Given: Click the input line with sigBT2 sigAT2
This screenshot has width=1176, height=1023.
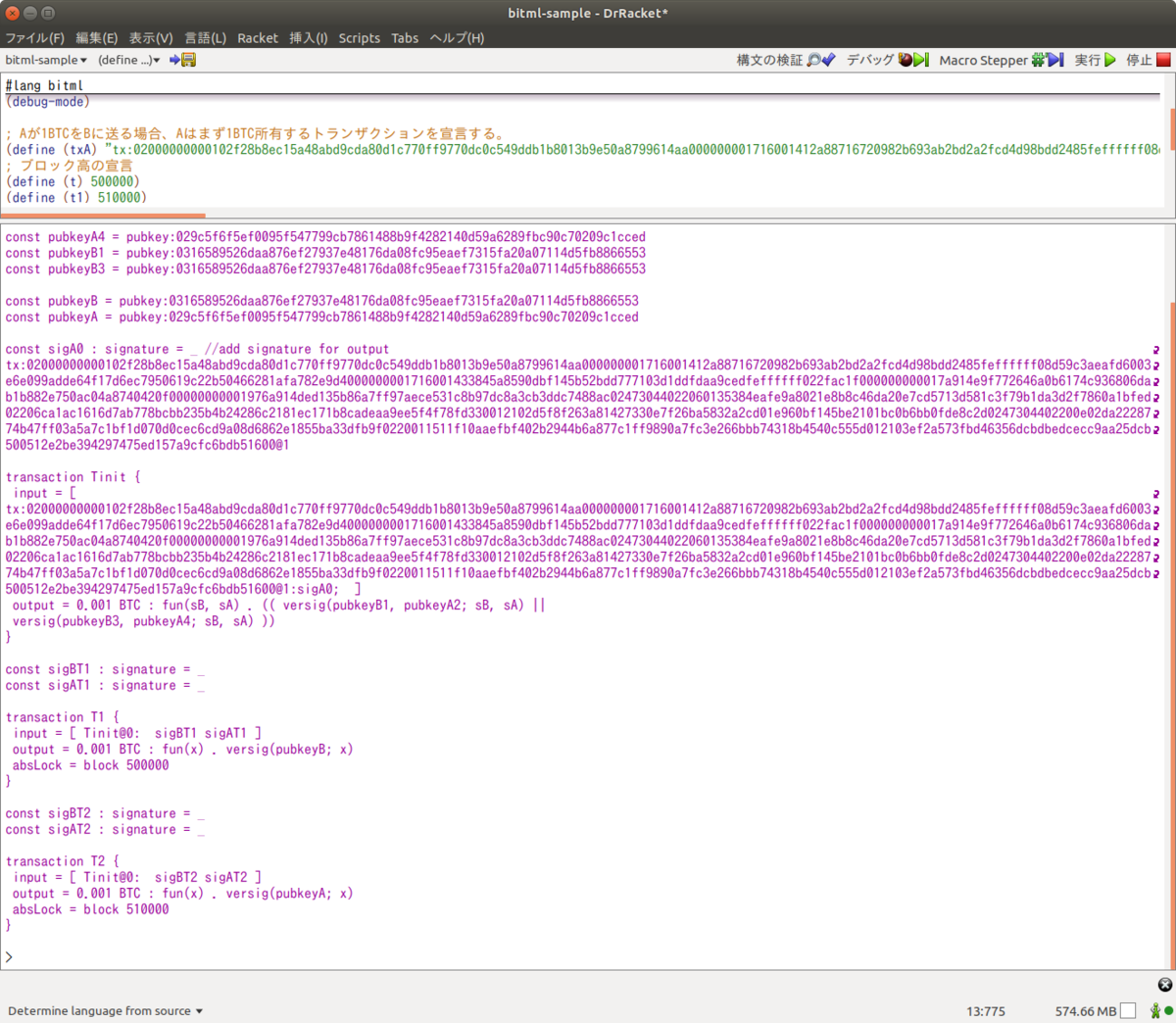Looking at the screenshot, I should point(137,877).
